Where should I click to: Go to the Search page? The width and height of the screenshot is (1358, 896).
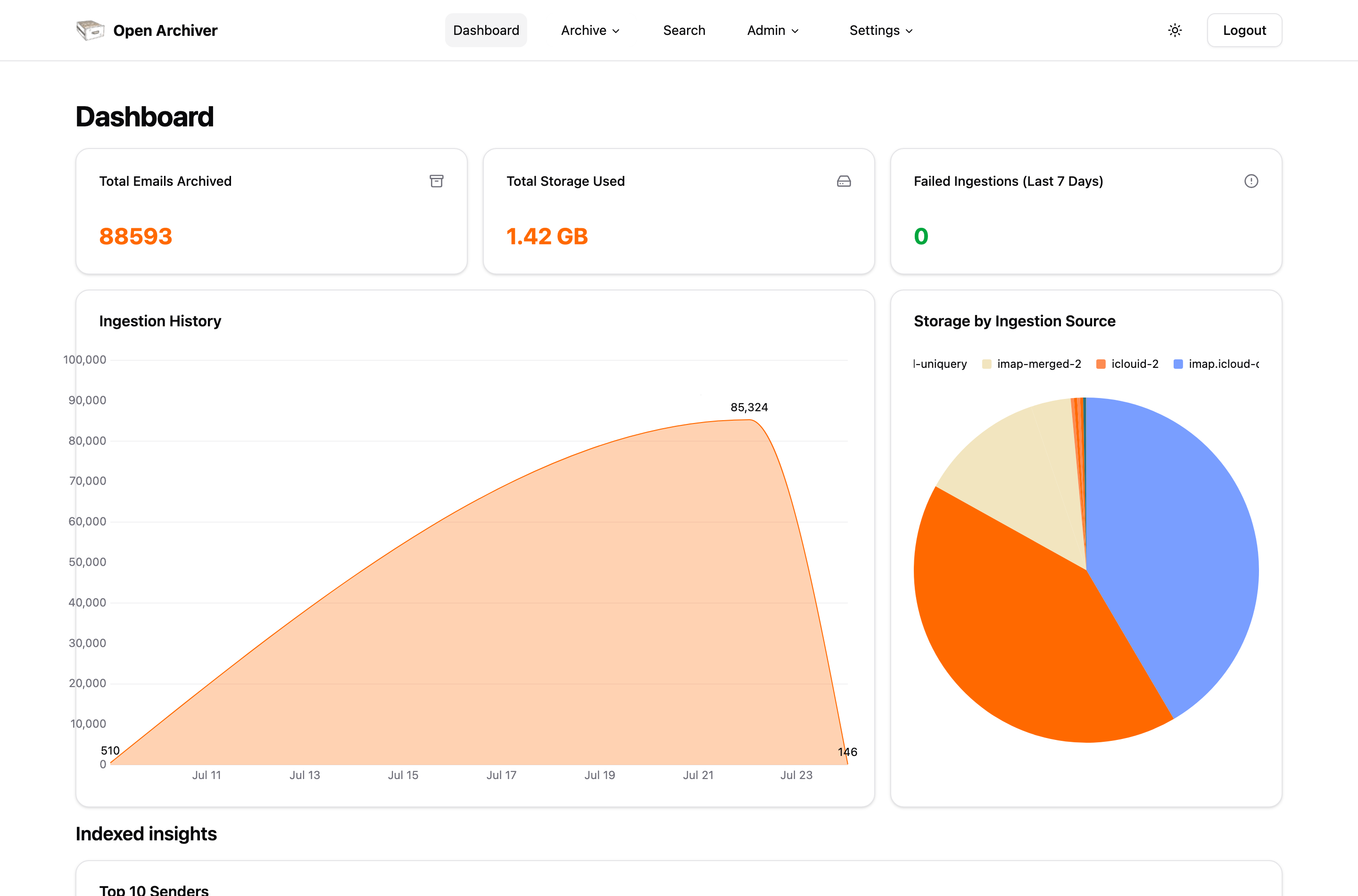coord(684,30)
